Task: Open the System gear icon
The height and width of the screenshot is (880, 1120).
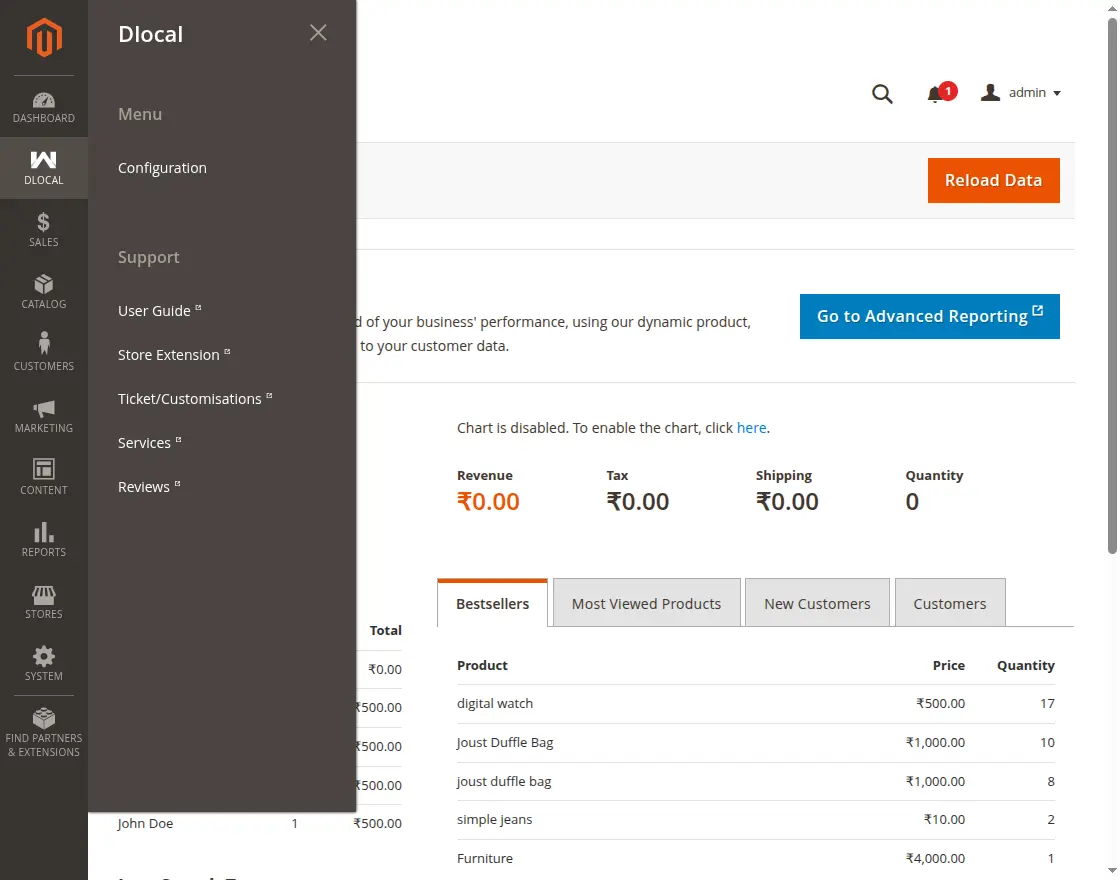Action: (43, 663)
